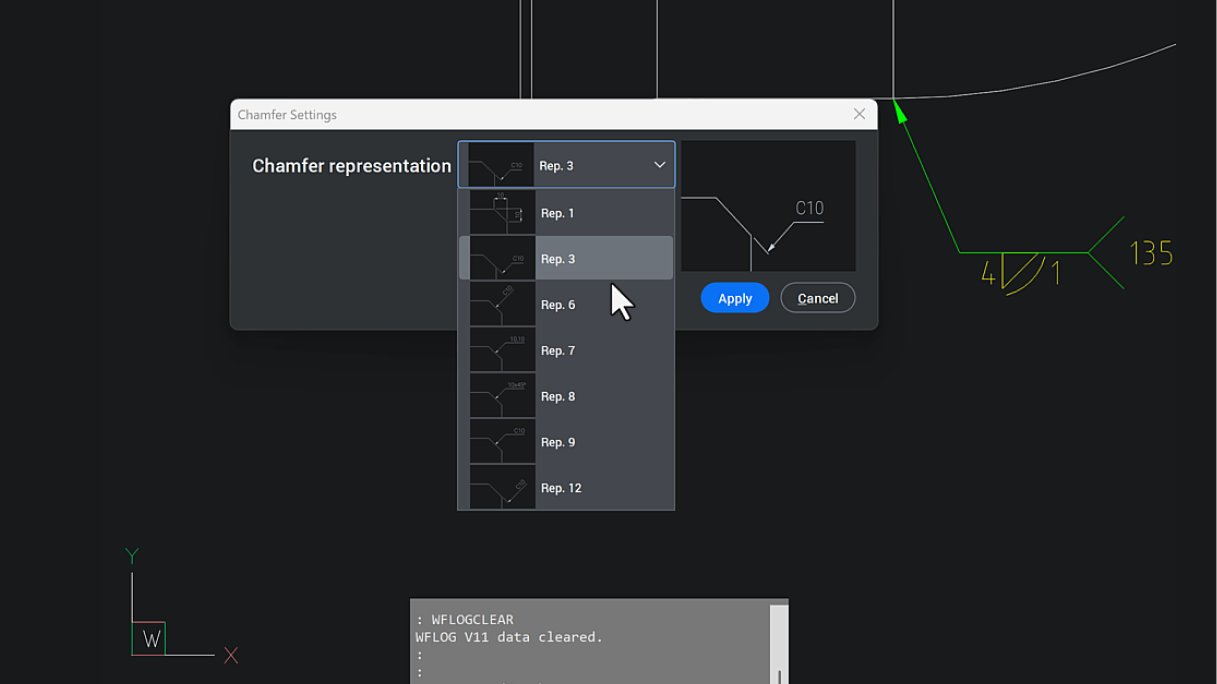Image resolution: width=1217 pixels, height=684 pixels.
Task: Collapse the Chamfer representation dropdown arrow
Action: coord(659,165)
